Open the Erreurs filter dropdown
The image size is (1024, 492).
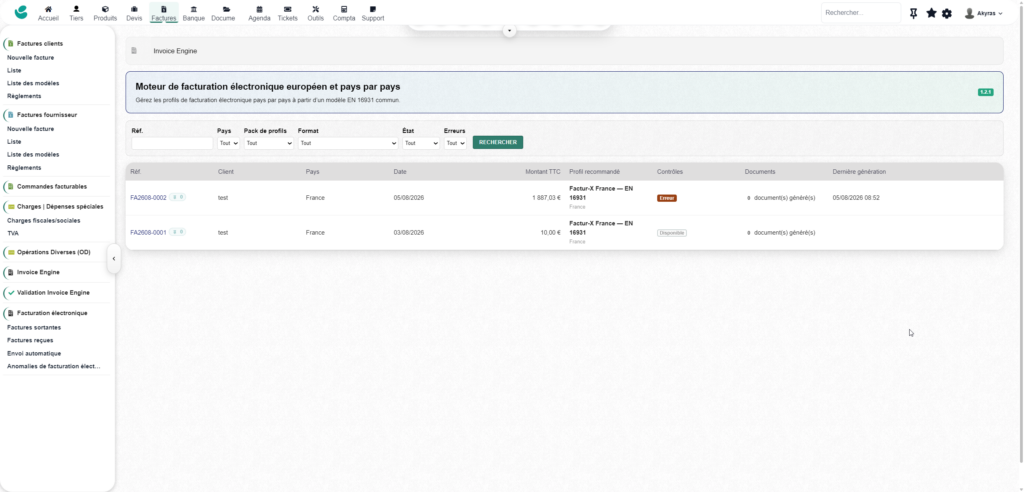(x=455, y=143)
